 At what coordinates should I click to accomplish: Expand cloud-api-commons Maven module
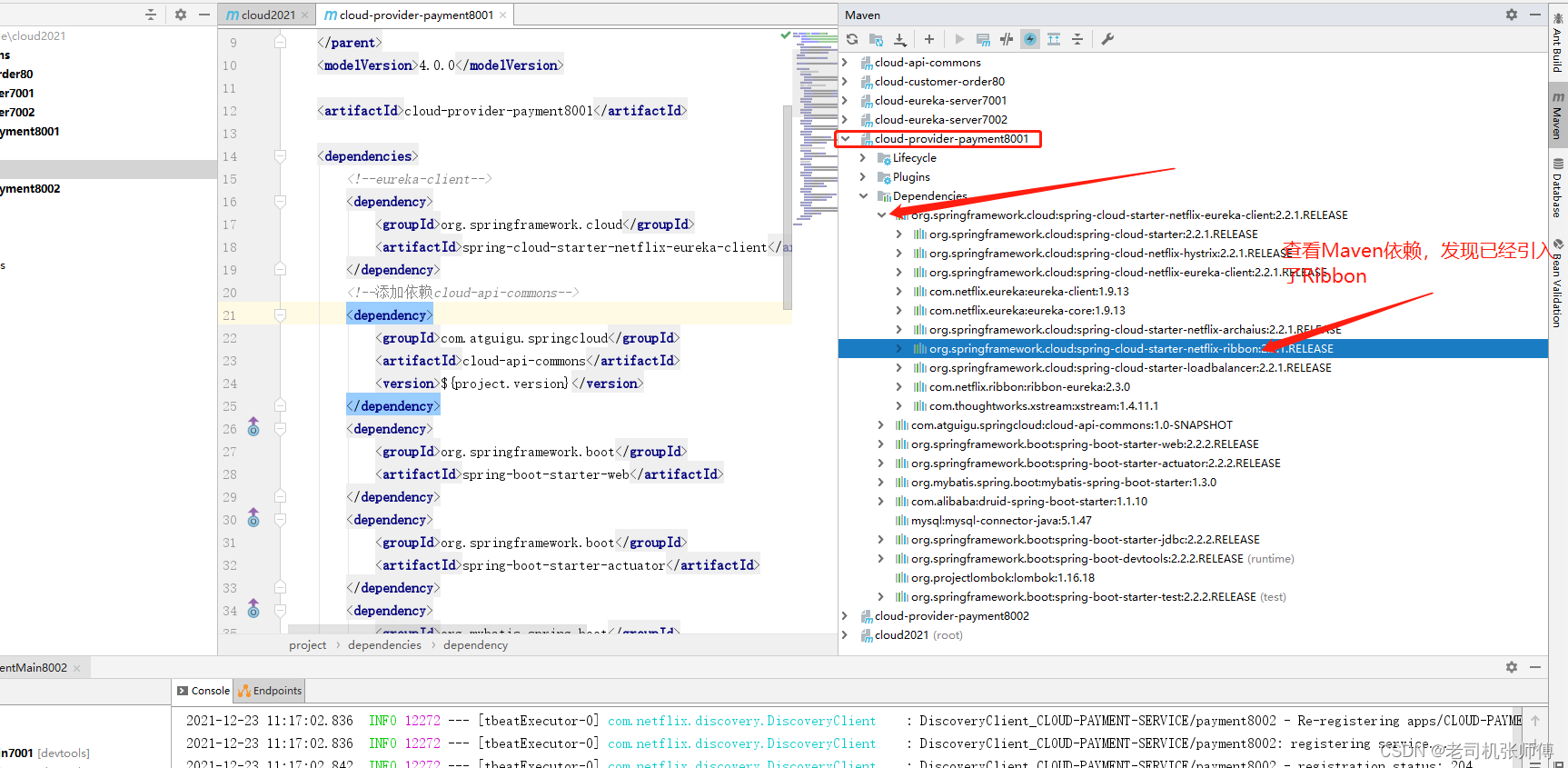click(x=845, y=63)
